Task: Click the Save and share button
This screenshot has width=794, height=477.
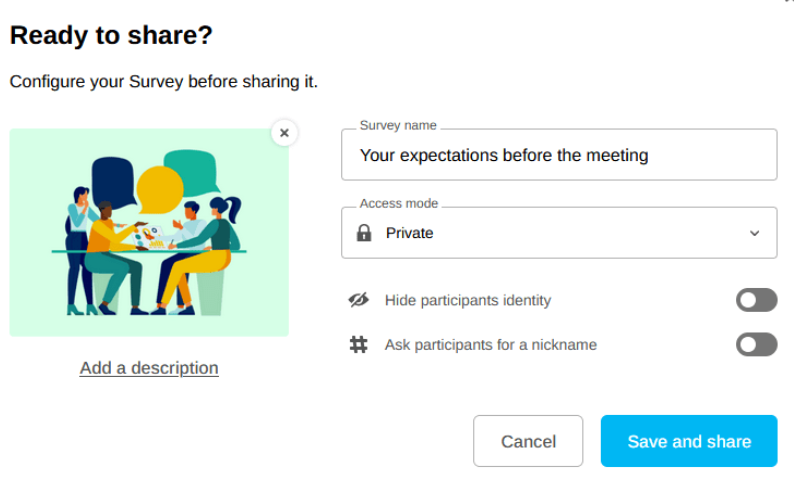Action: [689, 441]
